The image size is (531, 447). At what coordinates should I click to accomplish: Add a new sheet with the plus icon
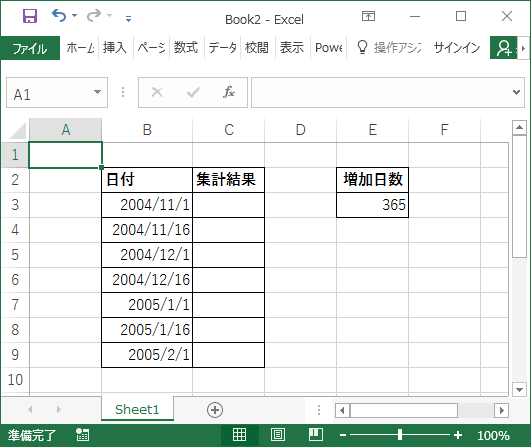(215, 410)
